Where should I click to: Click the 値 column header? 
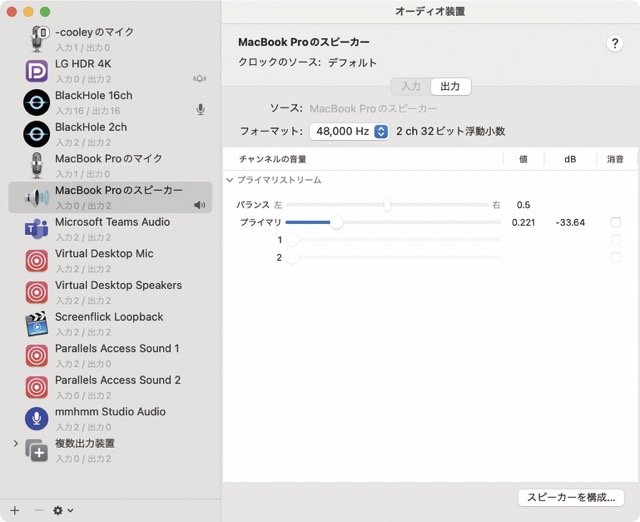click(x=523, y=159)
